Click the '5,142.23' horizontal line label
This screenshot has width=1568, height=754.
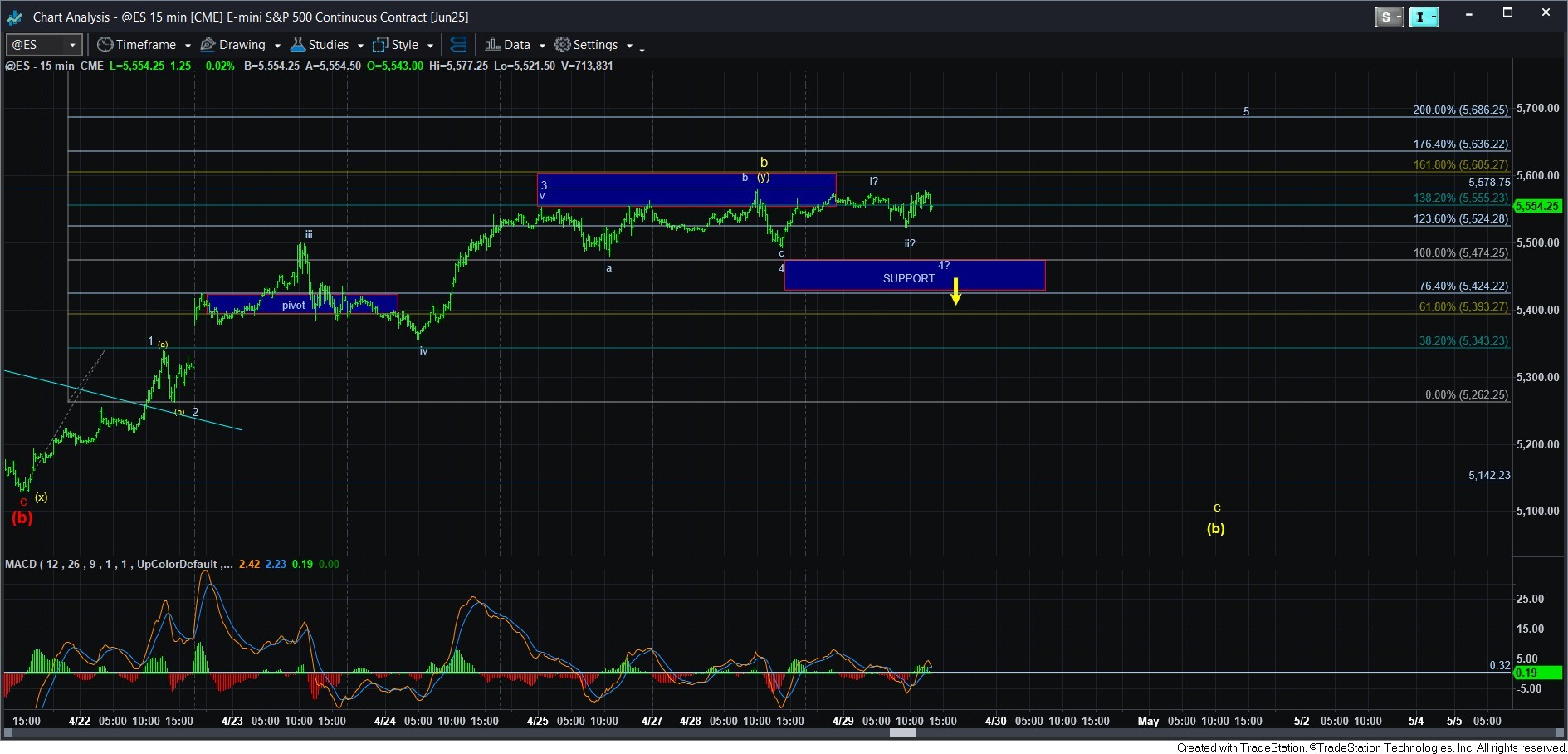pos(1489,475)
